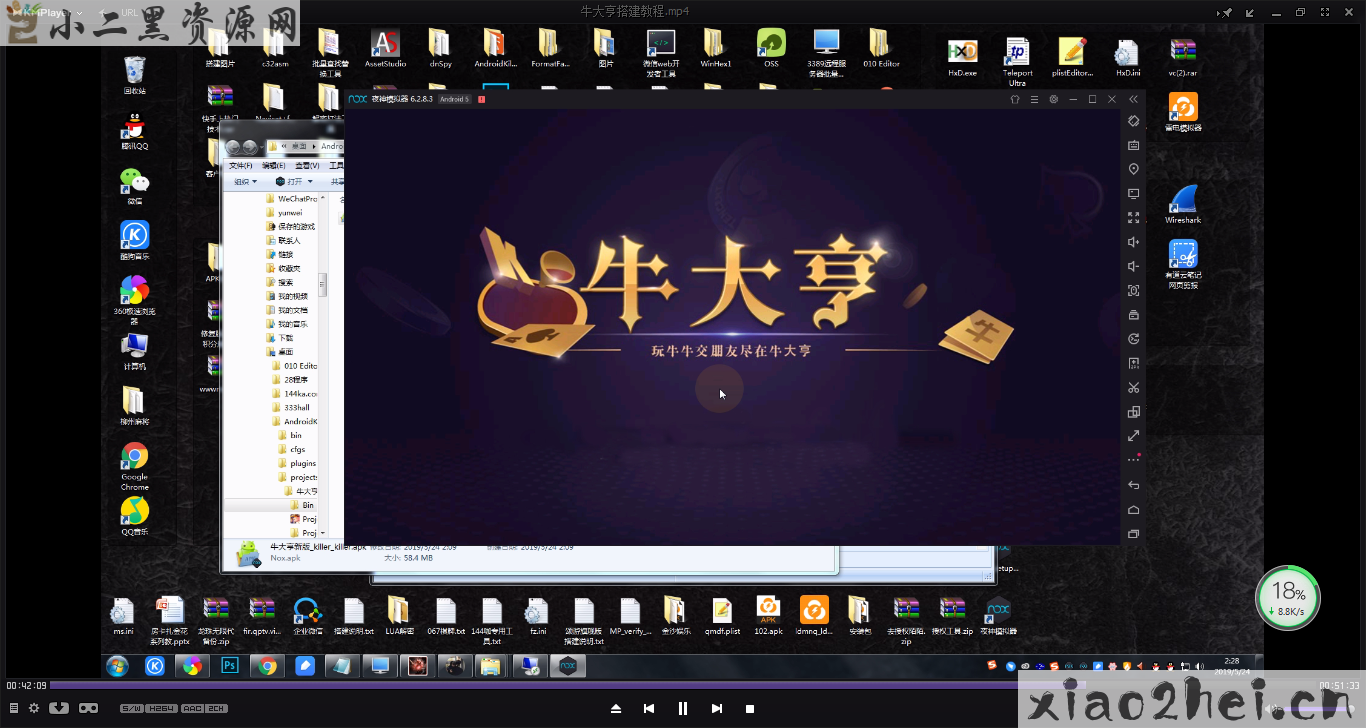Select cfgs folder in Explorer tree
The width and height of the screenshot is (1366, 728).
[291, 449]
